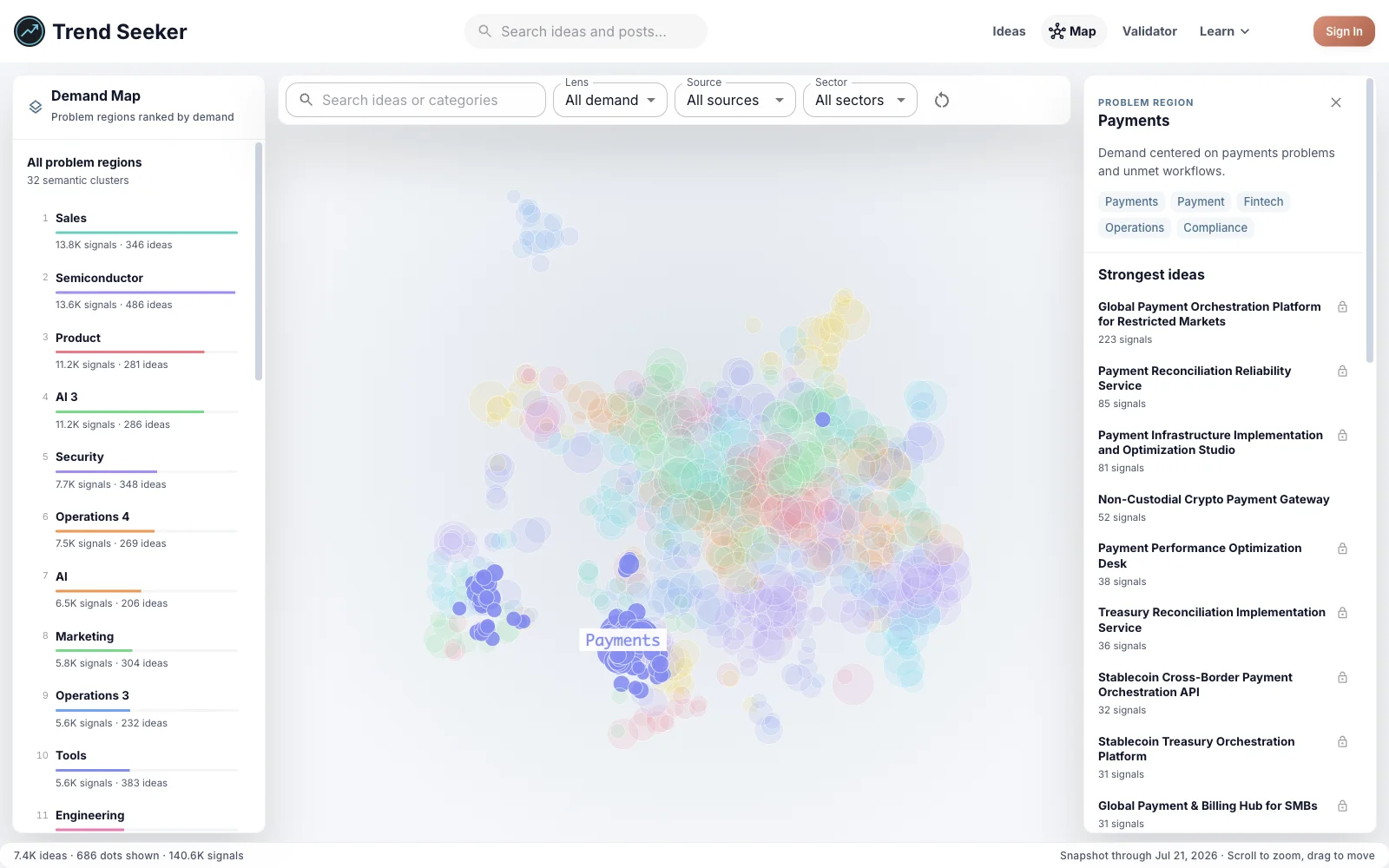Select the Operations 3 problem region
1389x868 pixels.
139,708
